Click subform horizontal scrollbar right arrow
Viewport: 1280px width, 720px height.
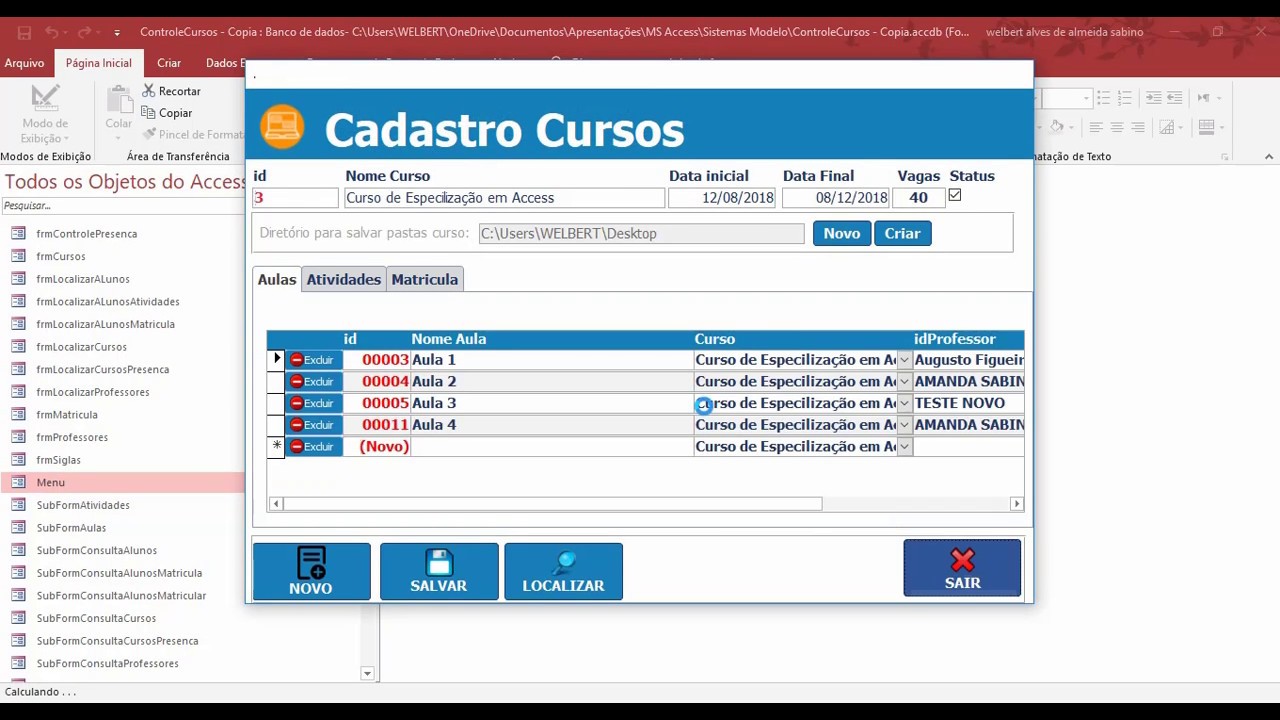tap(1017, 504)
